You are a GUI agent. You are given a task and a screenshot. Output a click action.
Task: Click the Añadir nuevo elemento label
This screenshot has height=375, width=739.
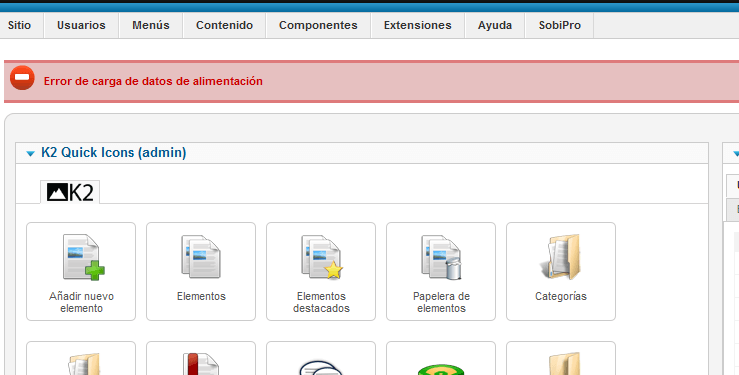81,302
